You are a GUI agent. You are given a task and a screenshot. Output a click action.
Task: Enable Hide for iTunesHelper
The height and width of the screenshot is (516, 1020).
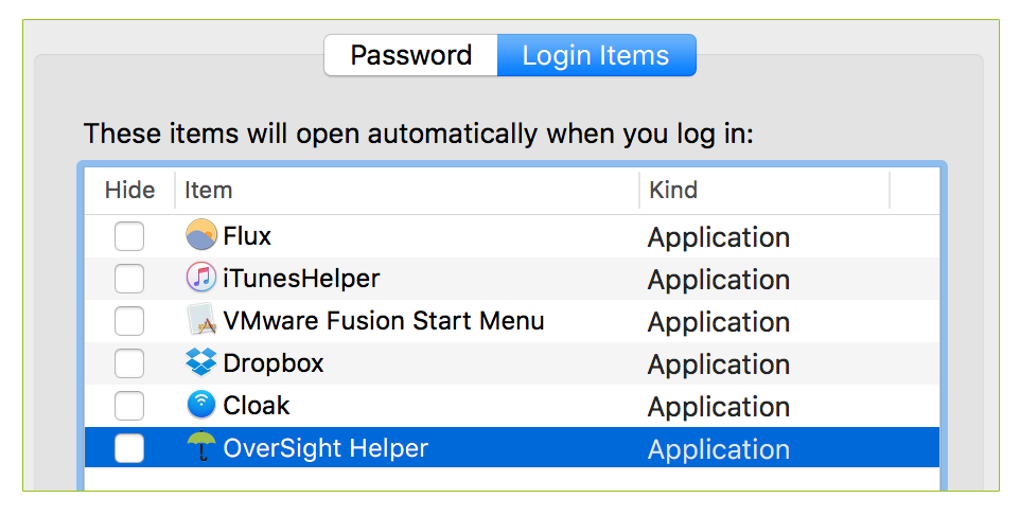coord(129,279)
